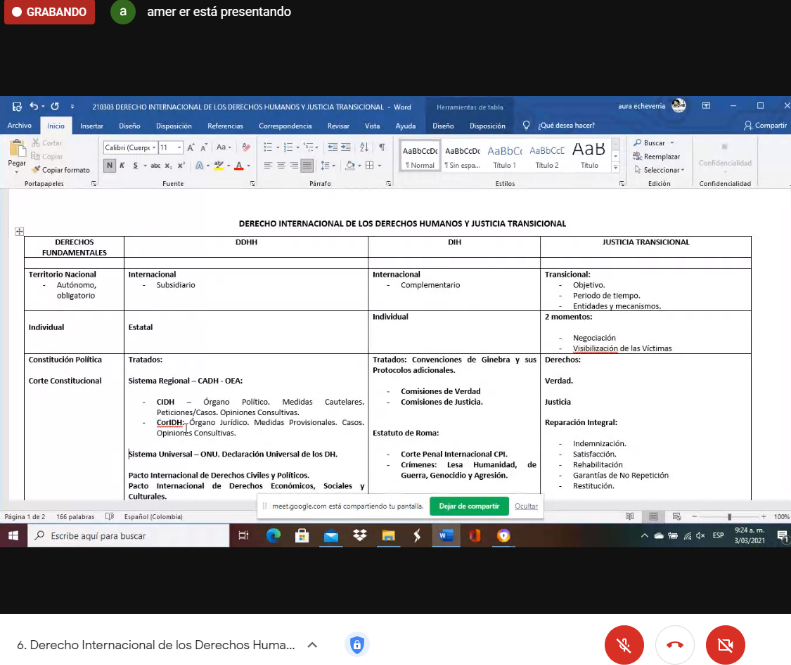Click the yellow text highlight color button
The image size is (791, 665).
219,165
